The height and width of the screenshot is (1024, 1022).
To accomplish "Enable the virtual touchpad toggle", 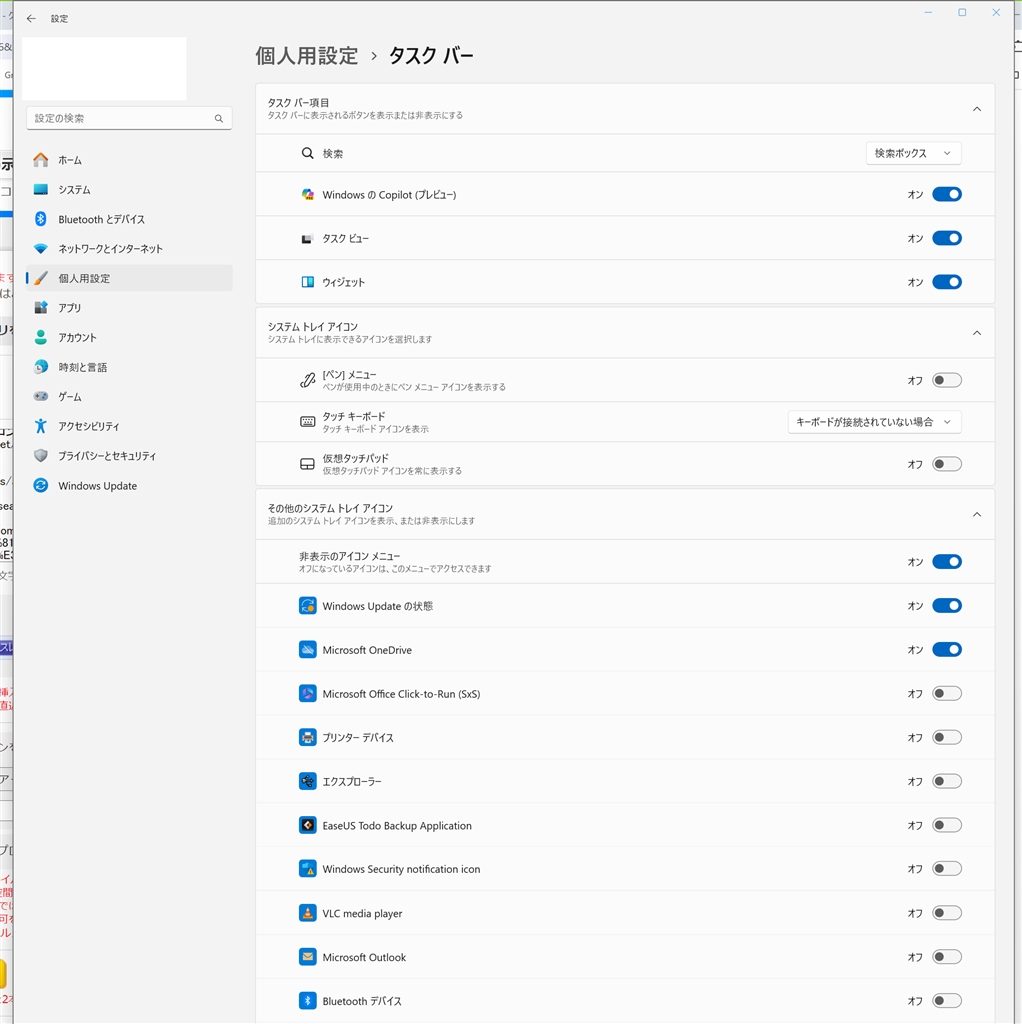I will coord(947,464).
